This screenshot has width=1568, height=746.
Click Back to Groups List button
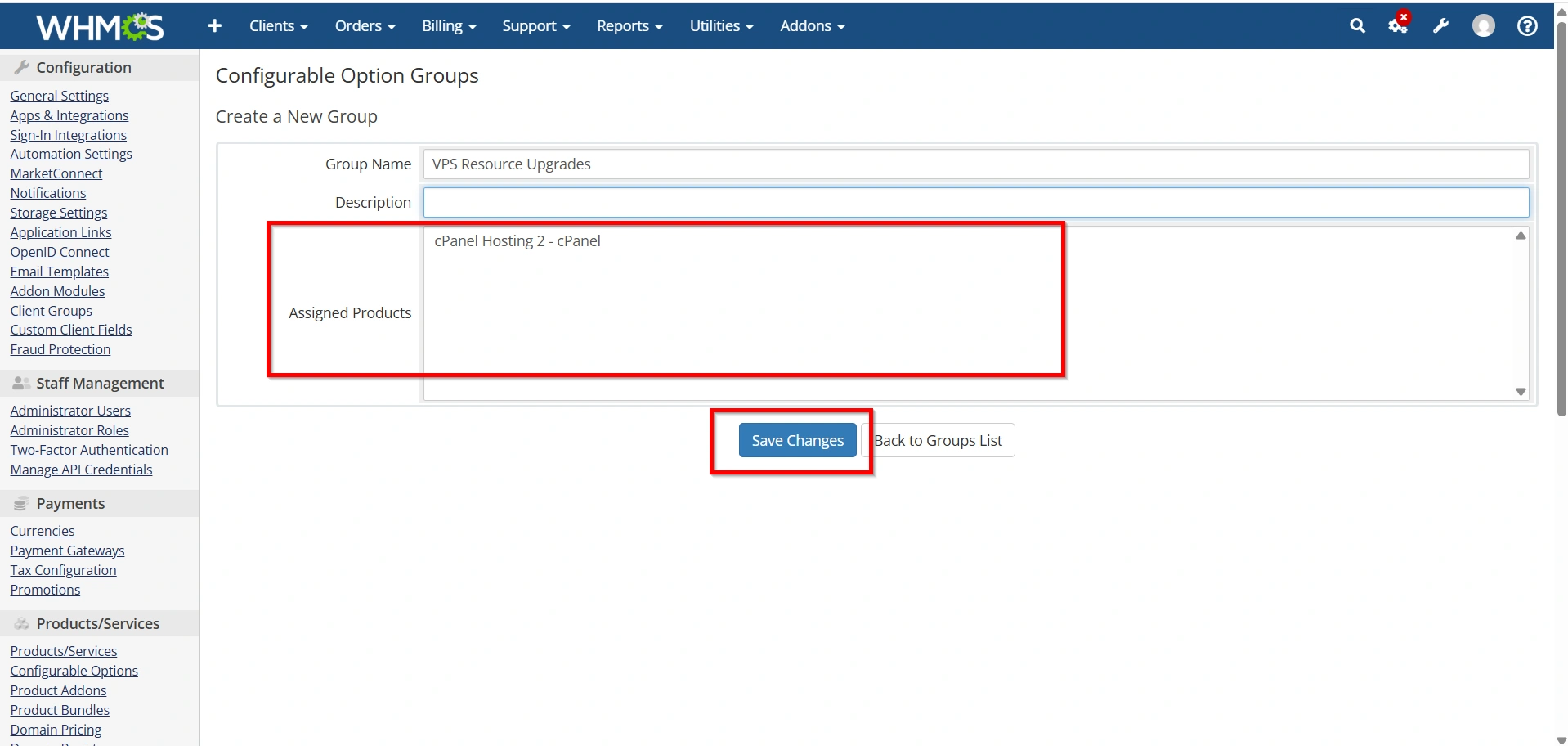938,440
